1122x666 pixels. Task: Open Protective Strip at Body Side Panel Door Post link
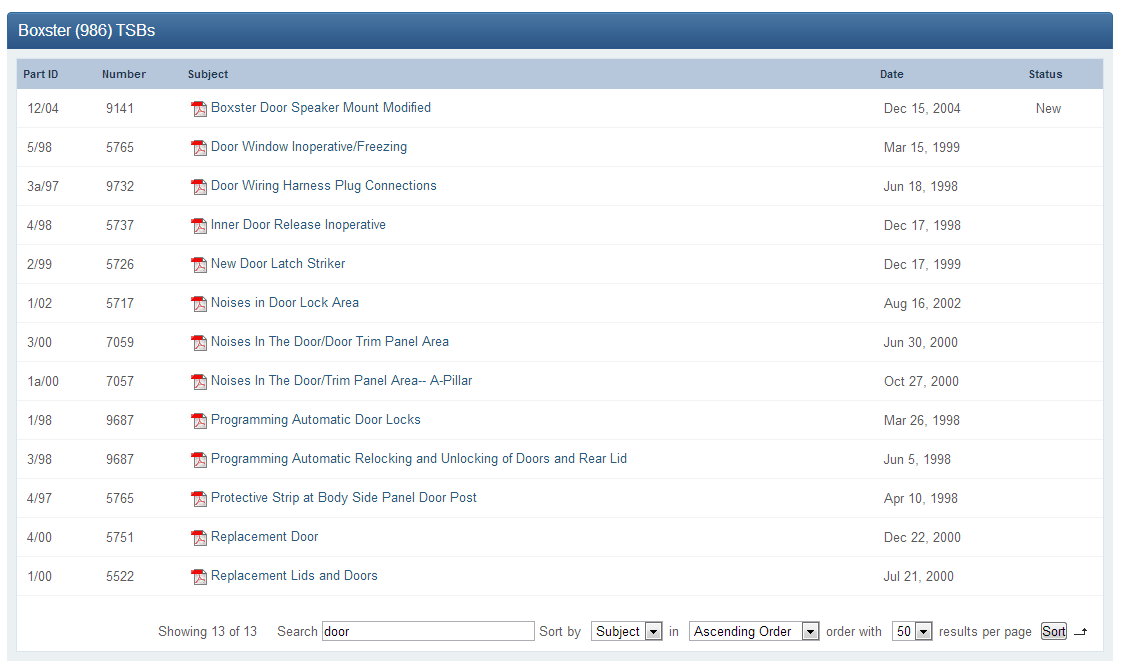tap(343, 497)
